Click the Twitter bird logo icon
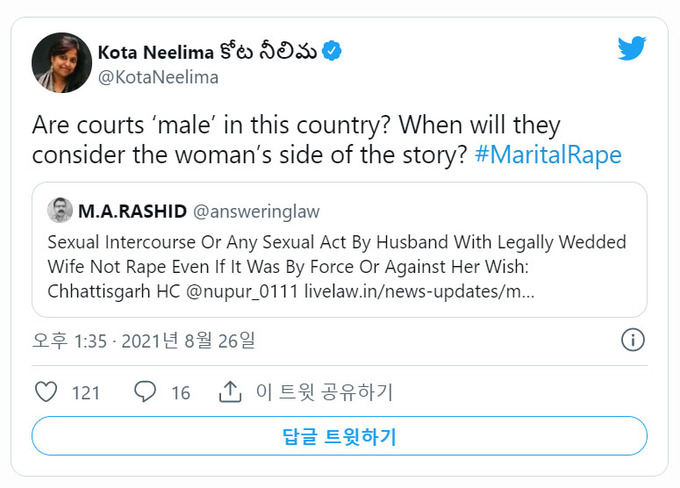Viewport: 680px width, 488px height. point(632,49)
